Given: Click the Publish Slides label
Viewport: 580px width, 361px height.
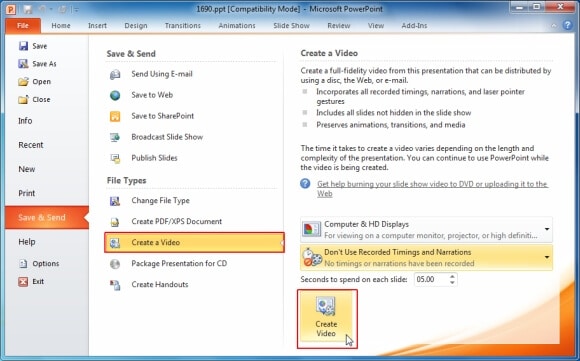Looking at the screenshot, I should [154, 158].
